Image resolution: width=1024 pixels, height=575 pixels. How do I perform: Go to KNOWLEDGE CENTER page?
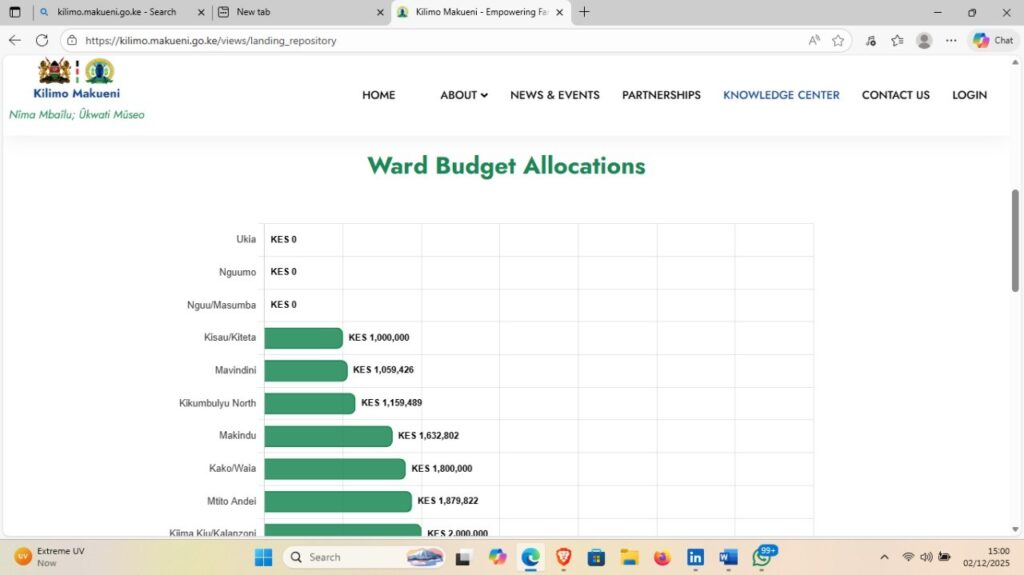pos(781,95)
